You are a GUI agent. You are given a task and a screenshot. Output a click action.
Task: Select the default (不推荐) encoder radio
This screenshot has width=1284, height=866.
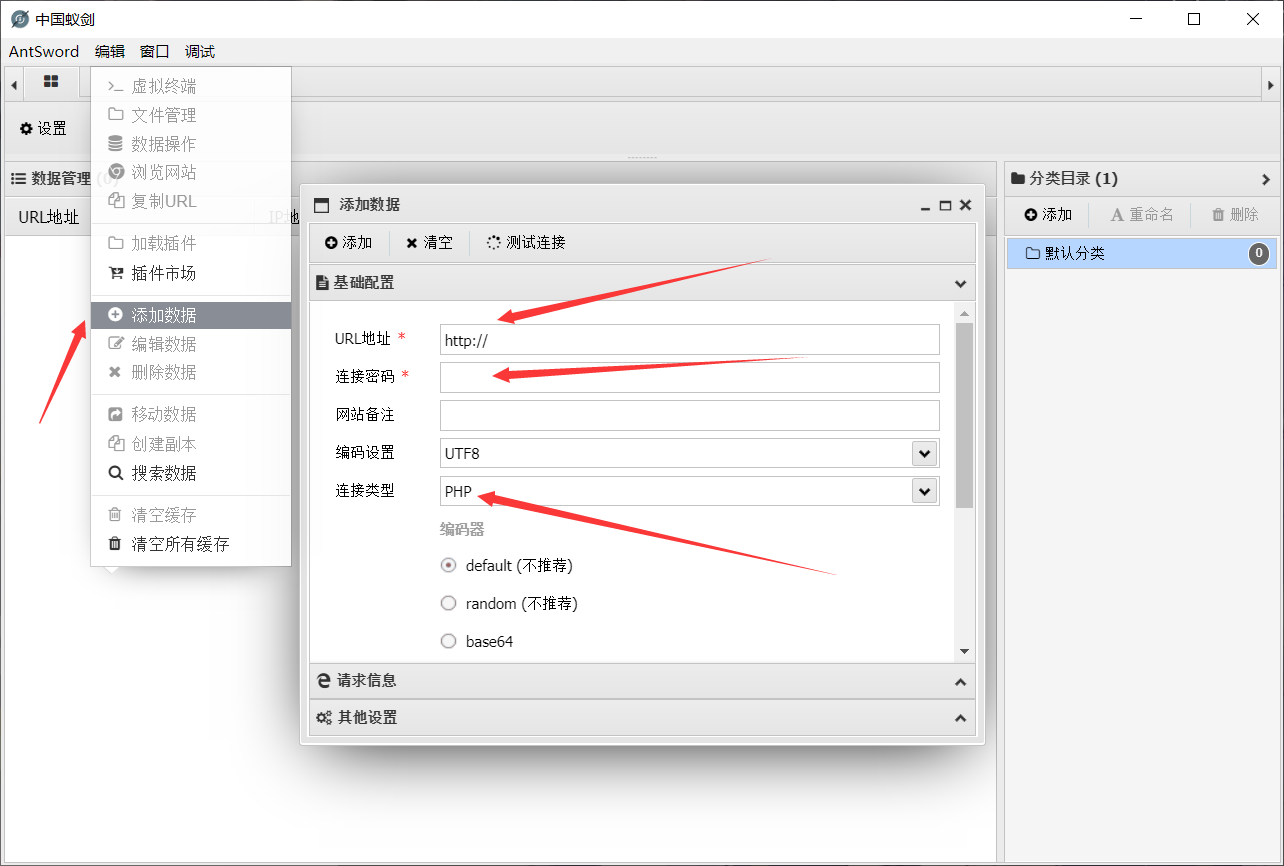pos(449,565)
